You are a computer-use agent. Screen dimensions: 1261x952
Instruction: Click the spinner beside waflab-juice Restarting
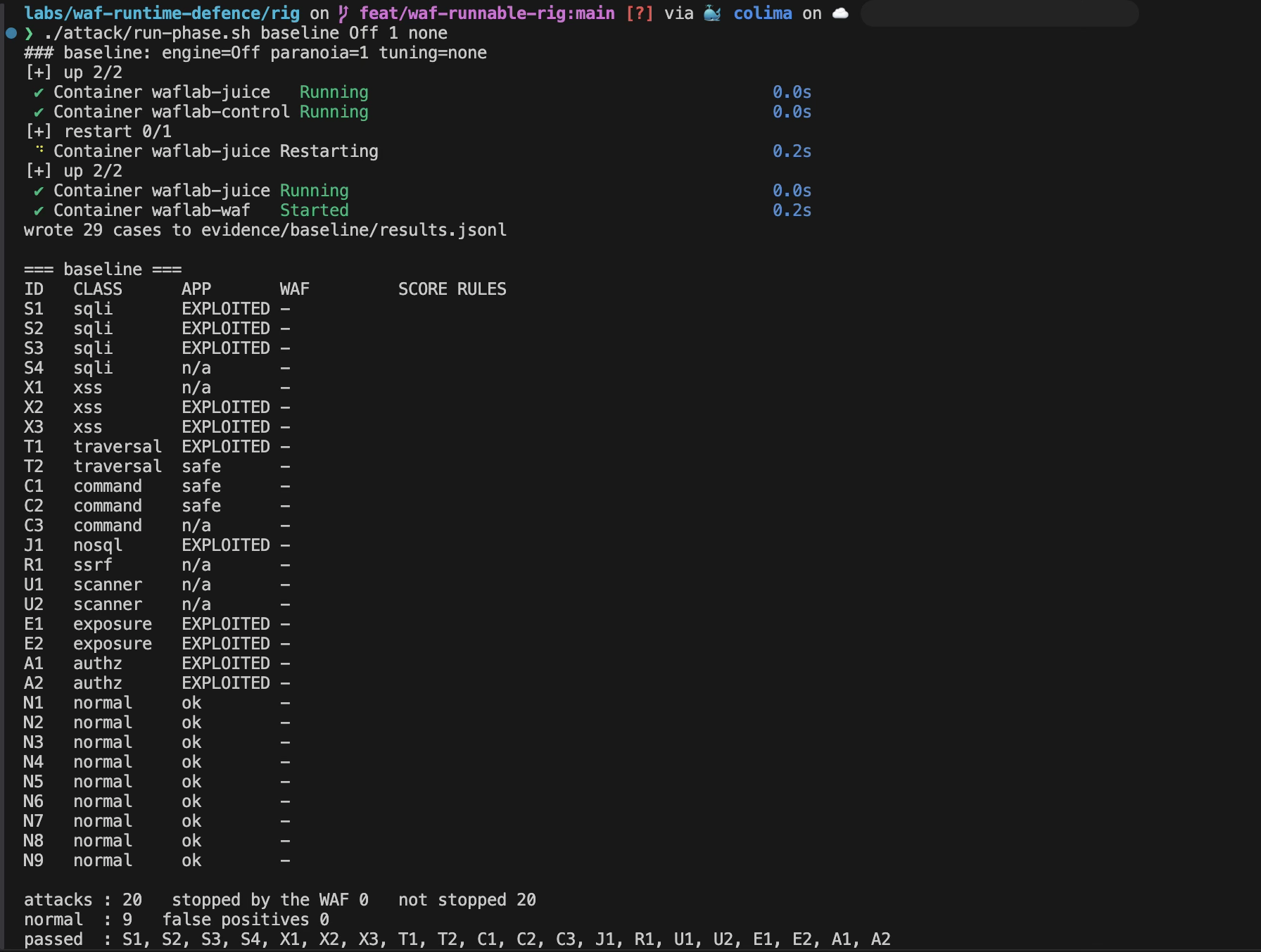tap(40, 149)
